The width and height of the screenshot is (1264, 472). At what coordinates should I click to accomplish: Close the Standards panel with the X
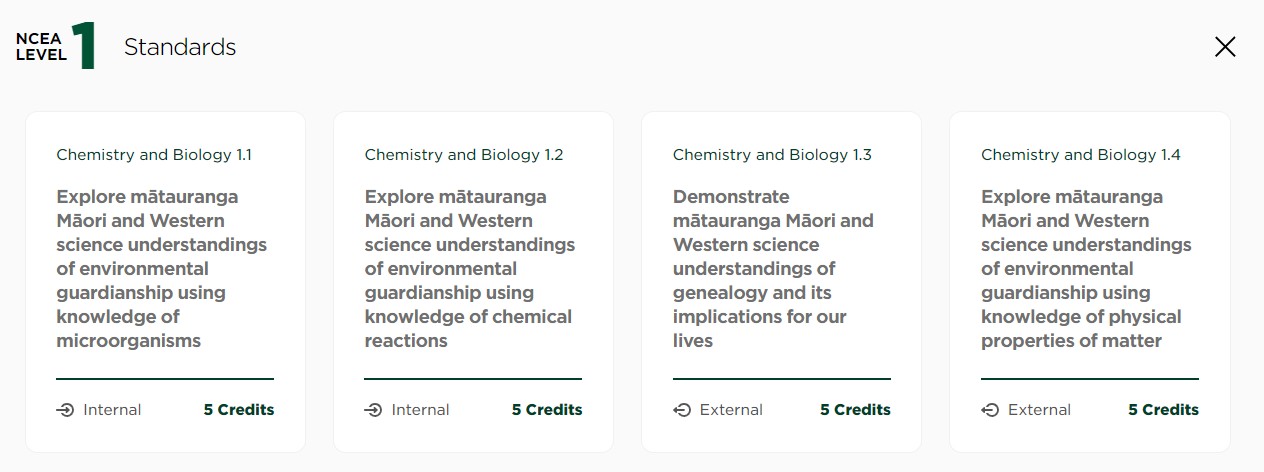click(x=1225, y=47)
